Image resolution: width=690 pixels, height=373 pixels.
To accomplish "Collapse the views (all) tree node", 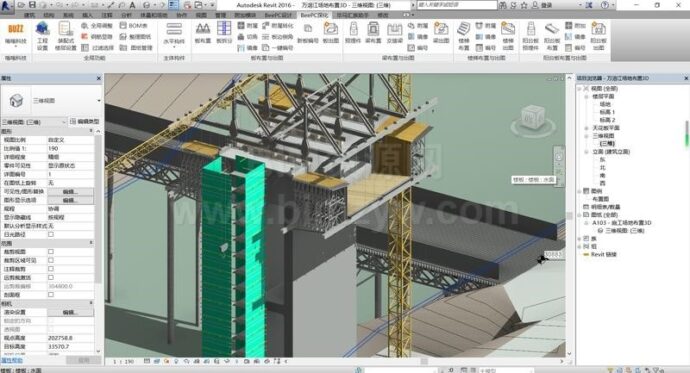I will [x=580, y=88].
